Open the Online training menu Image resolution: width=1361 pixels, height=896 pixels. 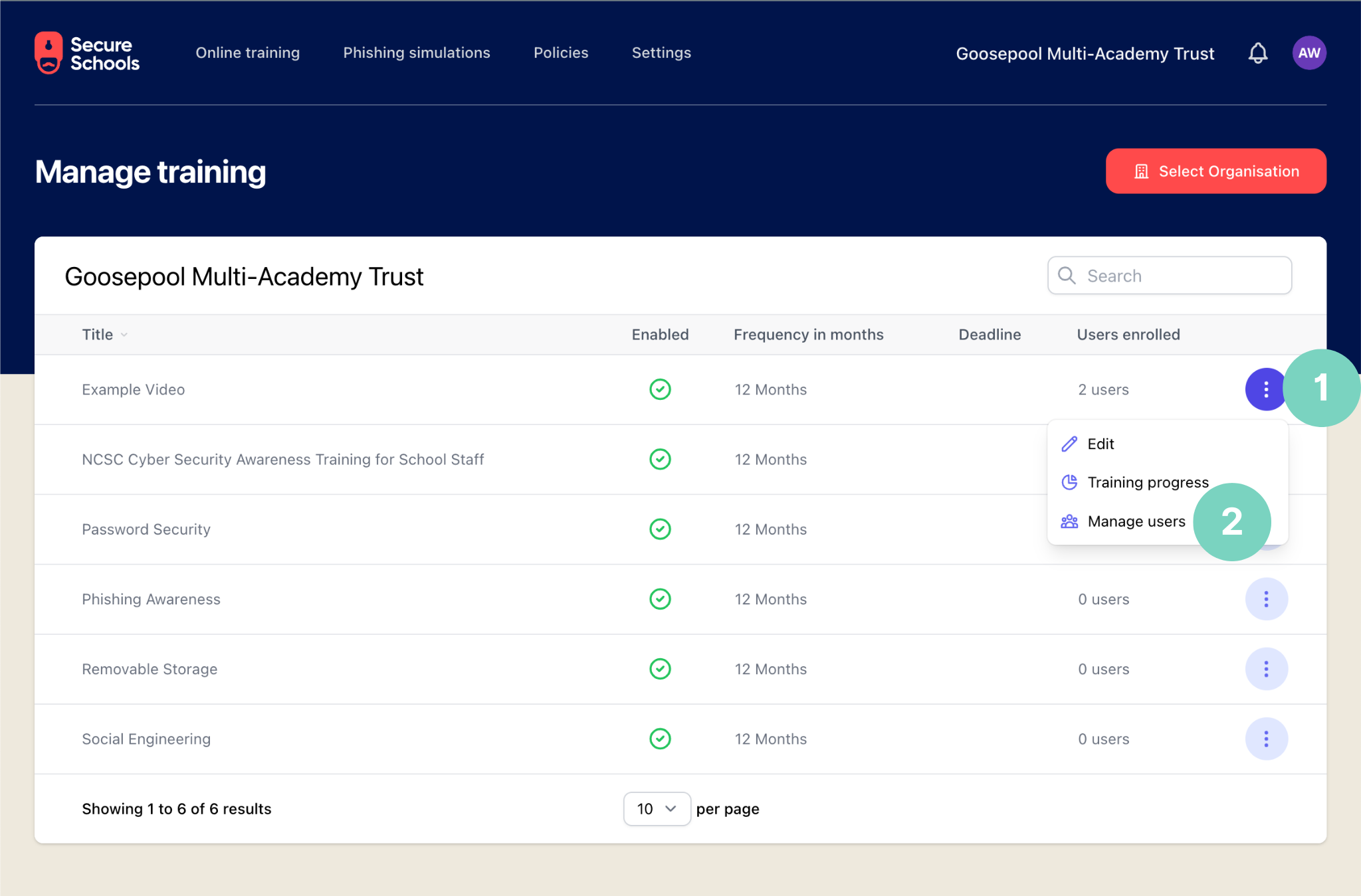(x=247, y=53)
